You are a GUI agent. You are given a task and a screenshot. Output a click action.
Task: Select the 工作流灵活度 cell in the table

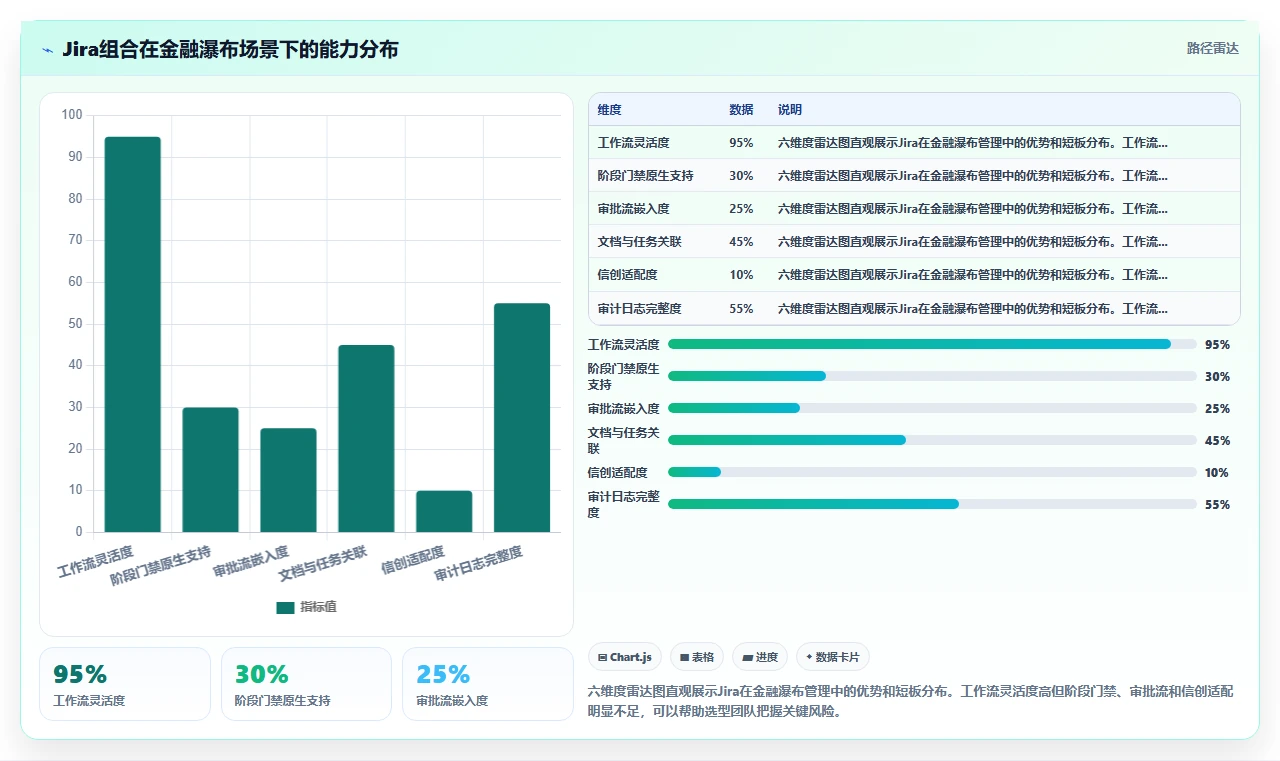point(655,143)
